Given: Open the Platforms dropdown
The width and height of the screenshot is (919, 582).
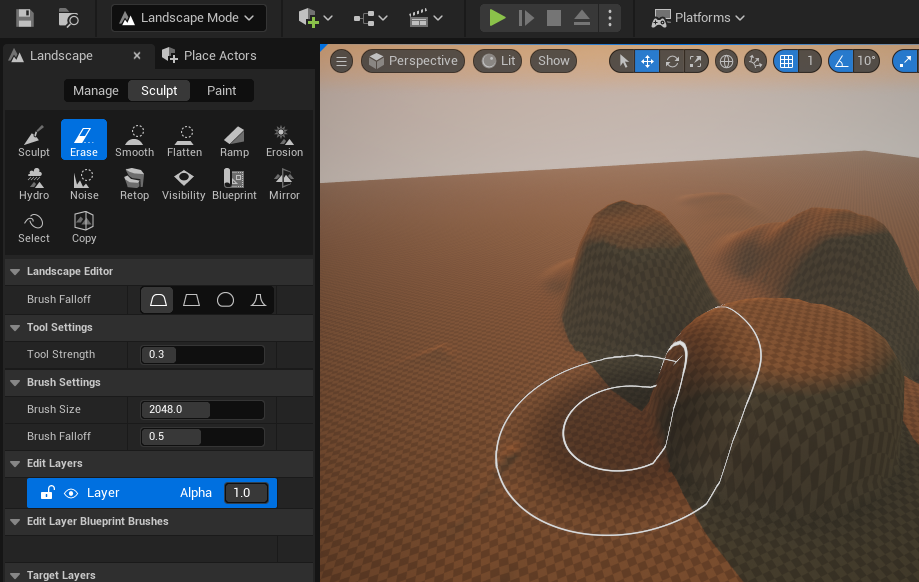Looking at the screenshot, I should click(698, 18).
